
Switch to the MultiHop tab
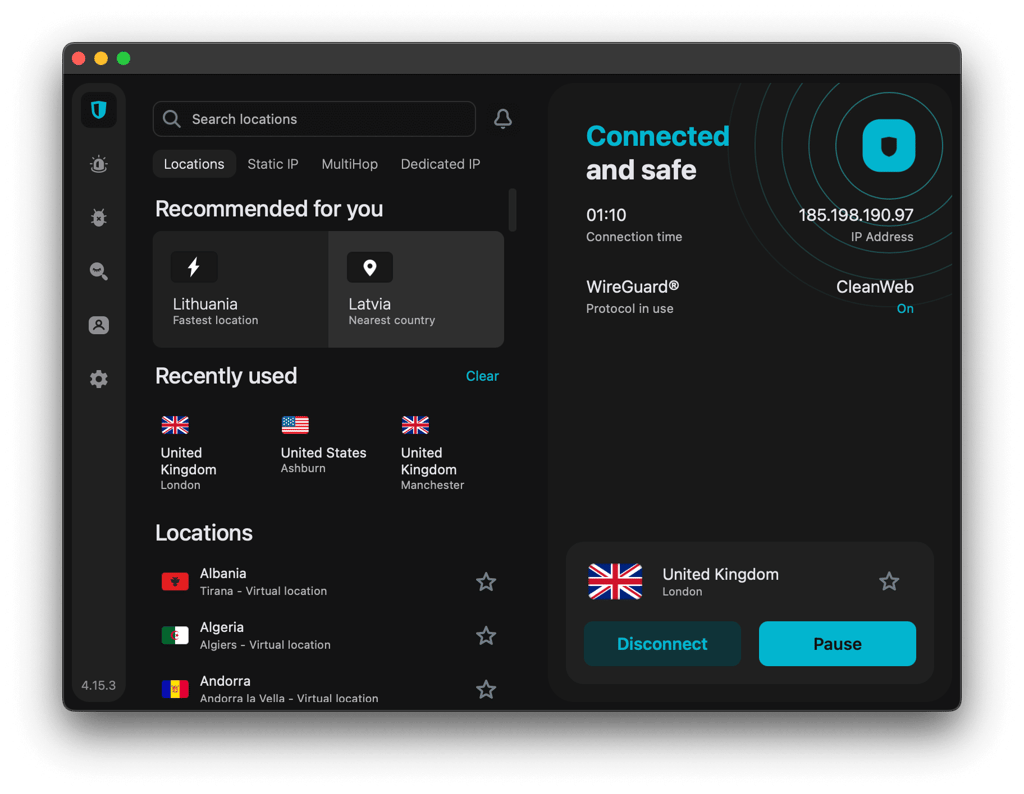pos(349,164)
